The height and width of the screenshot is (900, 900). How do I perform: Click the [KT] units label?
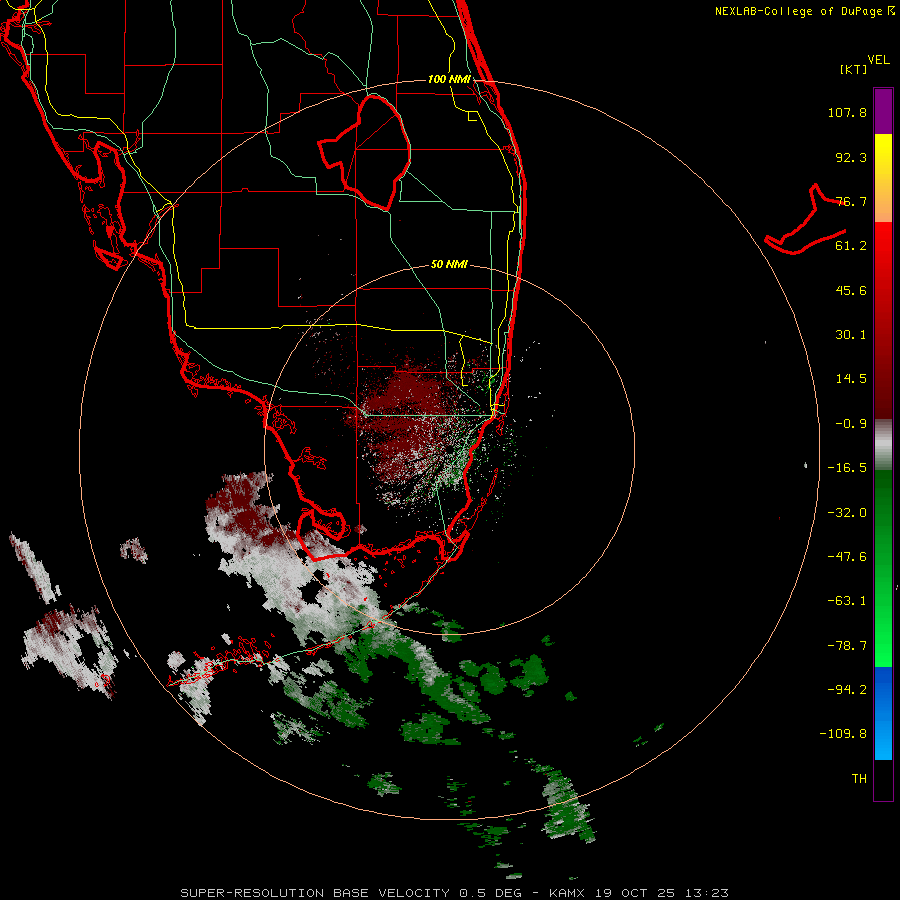pyautogui.click(x=853, y=69)
